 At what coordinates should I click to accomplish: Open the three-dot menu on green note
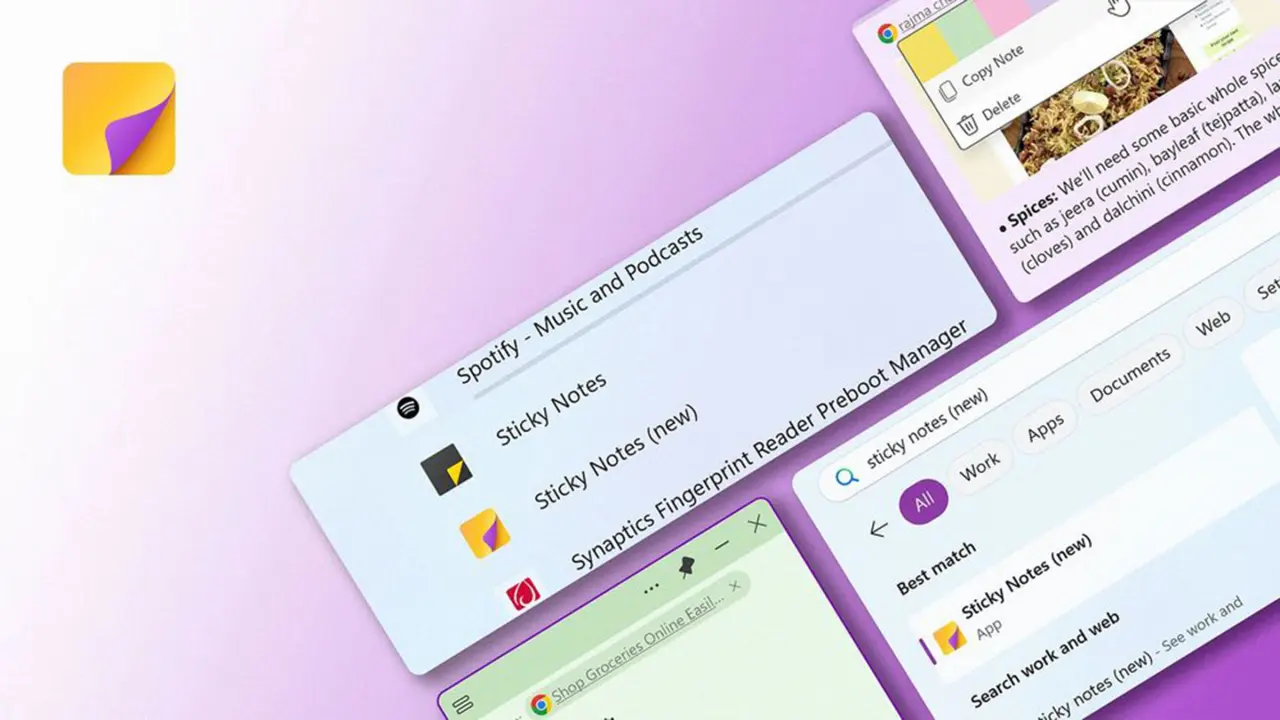tap(652, 588)
